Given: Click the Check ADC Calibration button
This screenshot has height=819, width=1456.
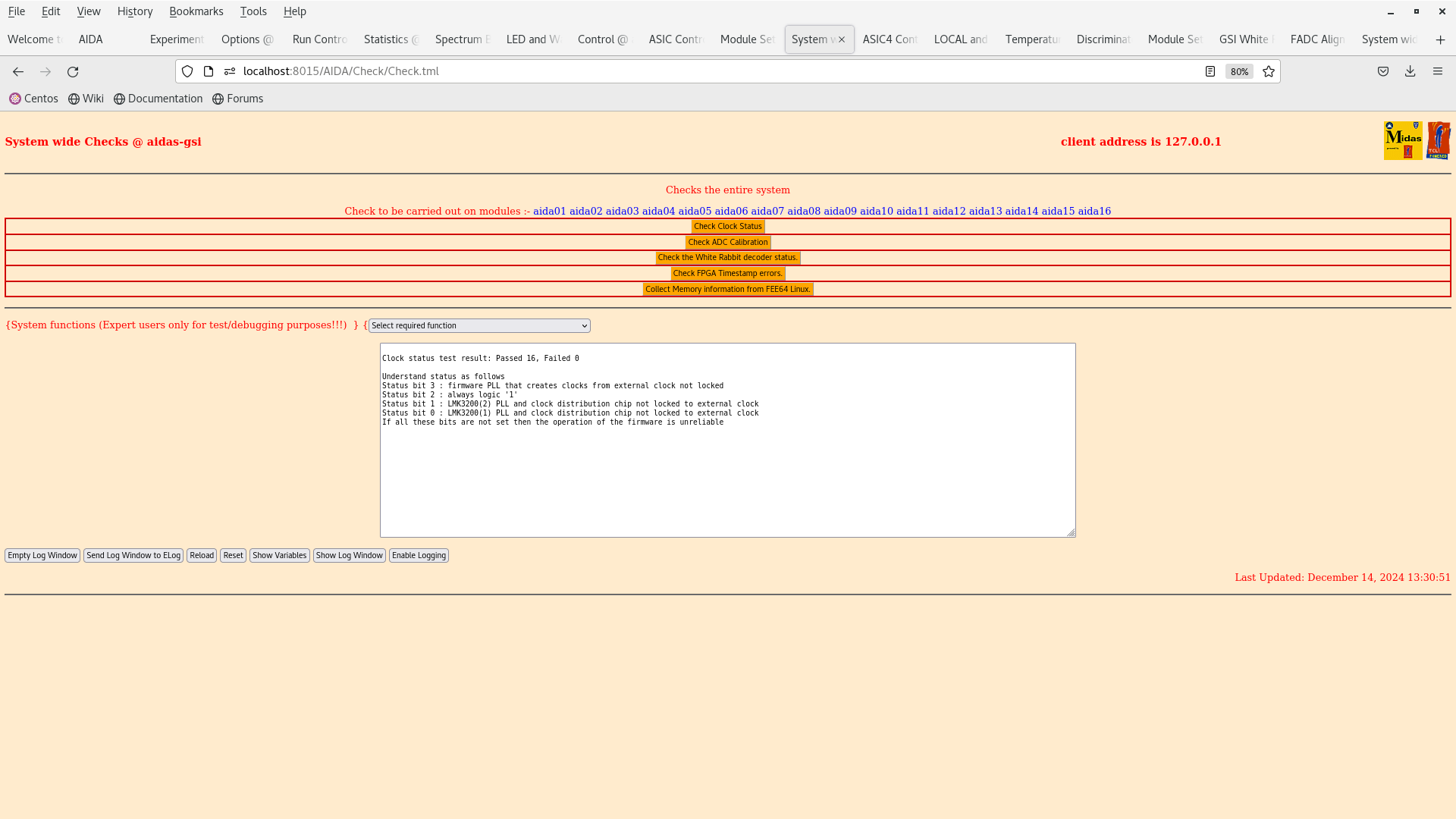Looking at the screenshot, I should click(x=727, y=241).
